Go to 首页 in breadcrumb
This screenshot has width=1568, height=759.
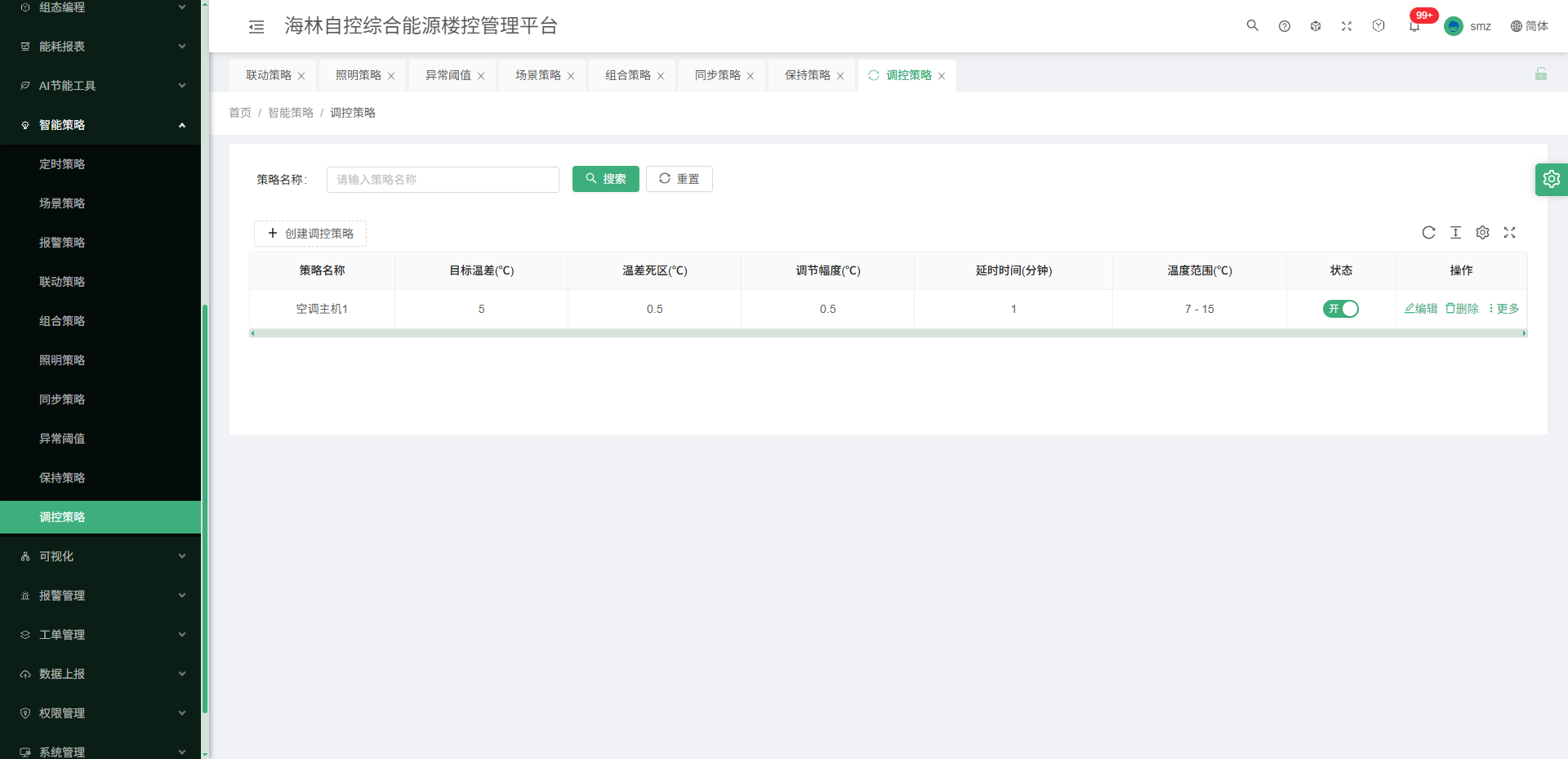pyautogui.click(x=240, y=113)
